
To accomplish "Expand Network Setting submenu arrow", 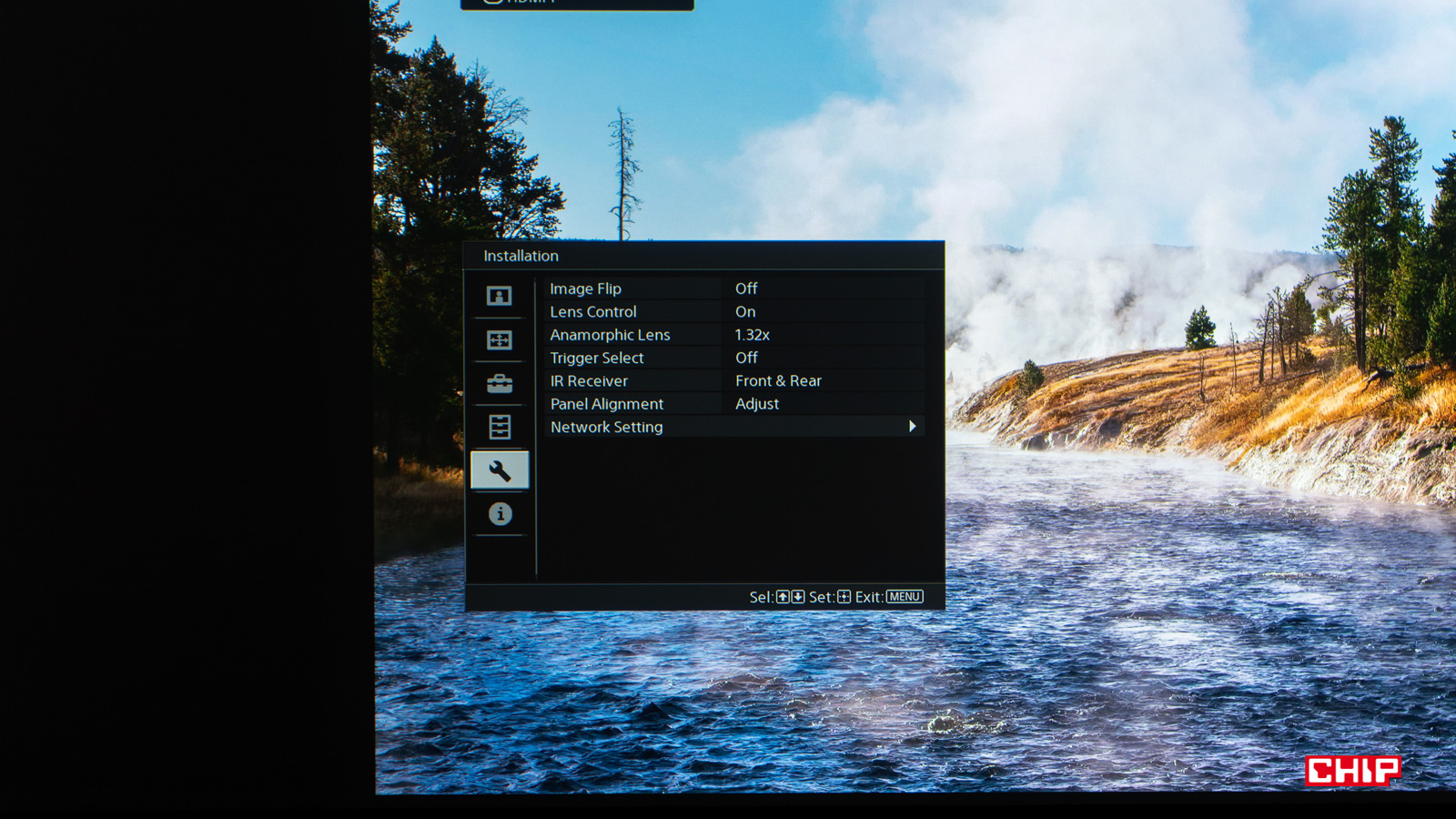I will click(x=912, y=427).
